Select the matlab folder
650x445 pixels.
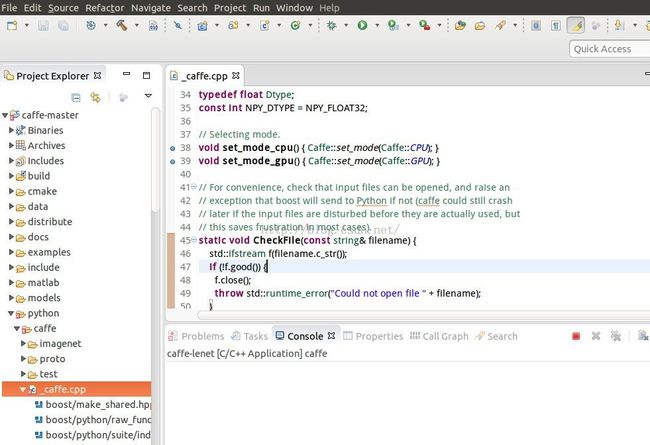pyautogui.click(x=43, y=282)
